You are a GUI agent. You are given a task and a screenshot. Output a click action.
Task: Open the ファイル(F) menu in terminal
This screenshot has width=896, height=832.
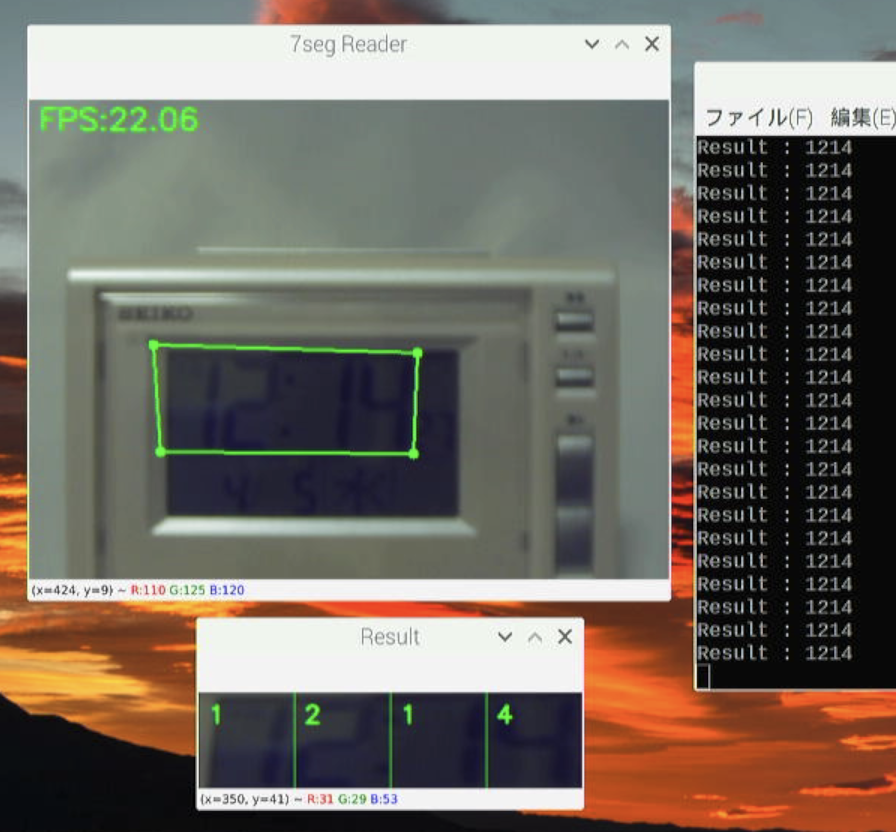(759, 118)
